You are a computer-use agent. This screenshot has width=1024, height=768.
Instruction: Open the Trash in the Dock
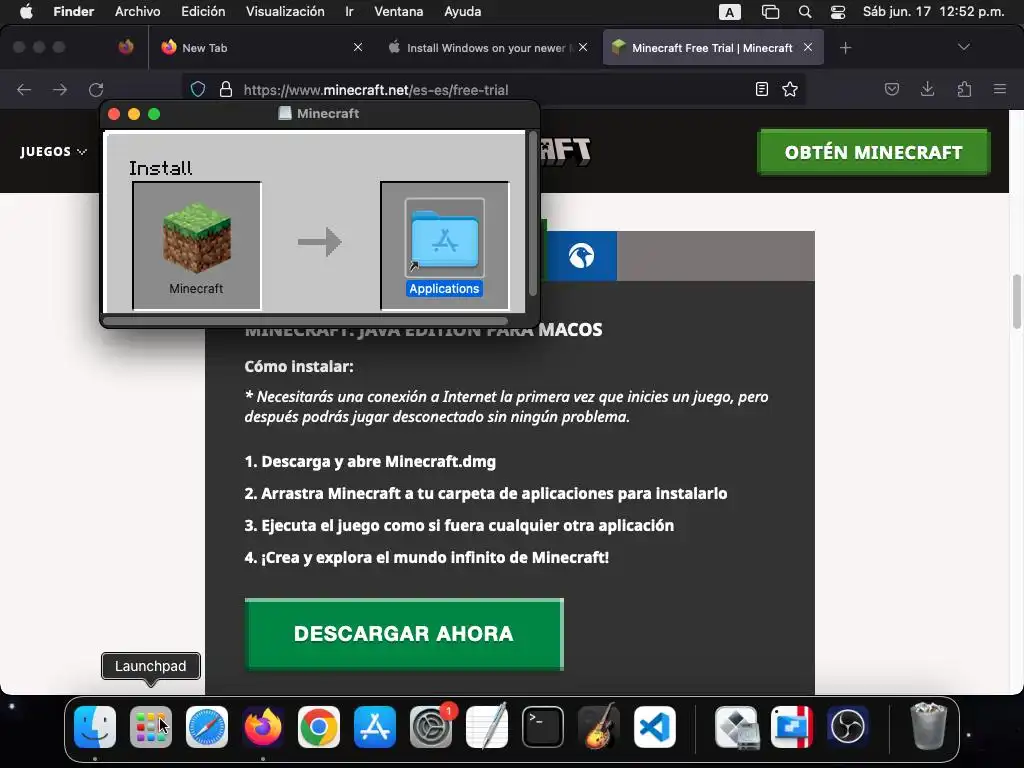[928, 727]
